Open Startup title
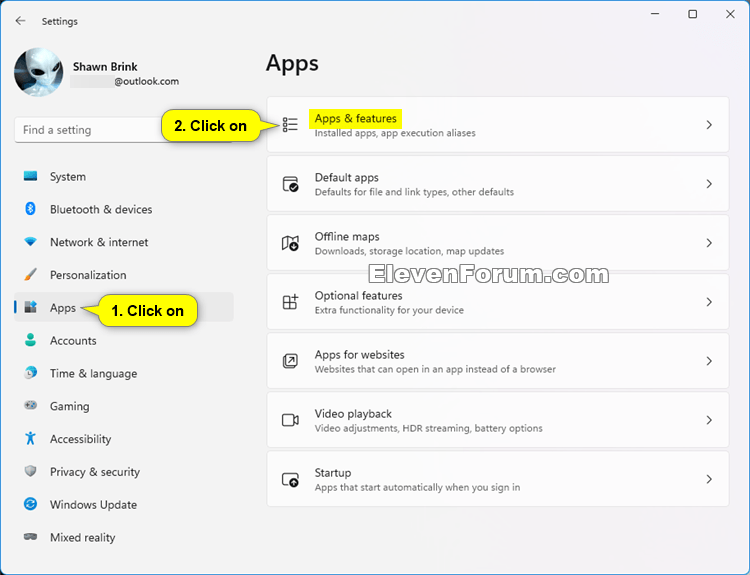Image resolution: width=750 pixels, height=575 pixels. click(x=332, y=473)
